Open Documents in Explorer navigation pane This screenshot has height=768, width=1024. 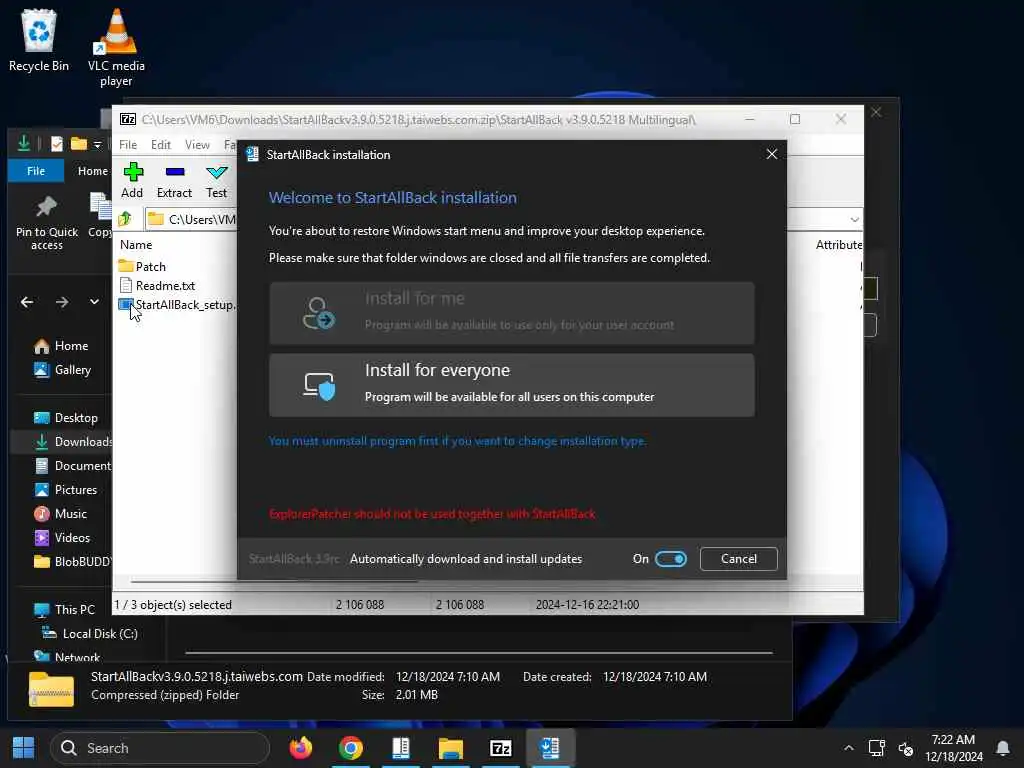[73, 466]
